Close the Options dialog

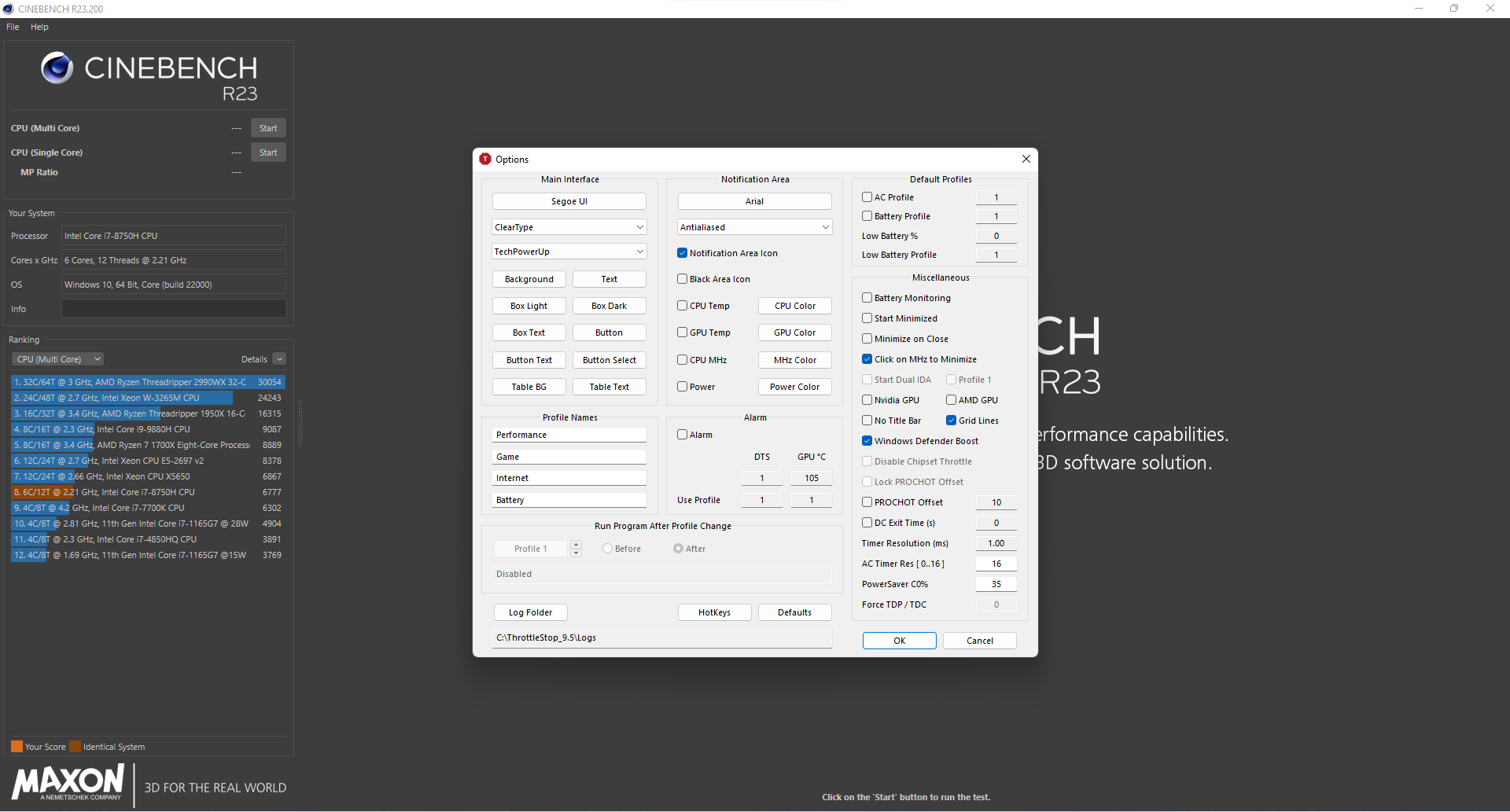coord(1026,159)
